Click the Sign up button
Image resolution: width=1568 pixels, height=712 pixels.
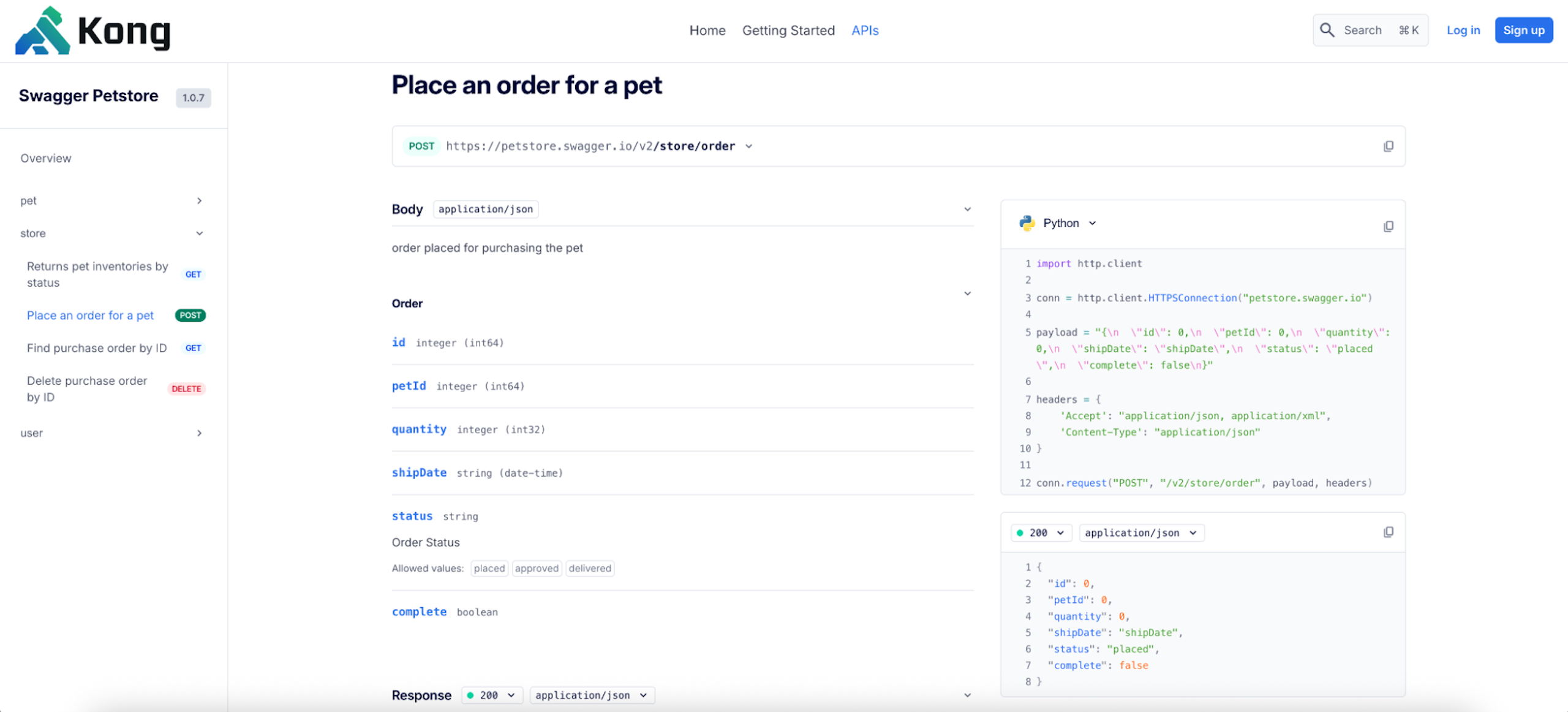pyautogui.click(x=1523, y=30)
